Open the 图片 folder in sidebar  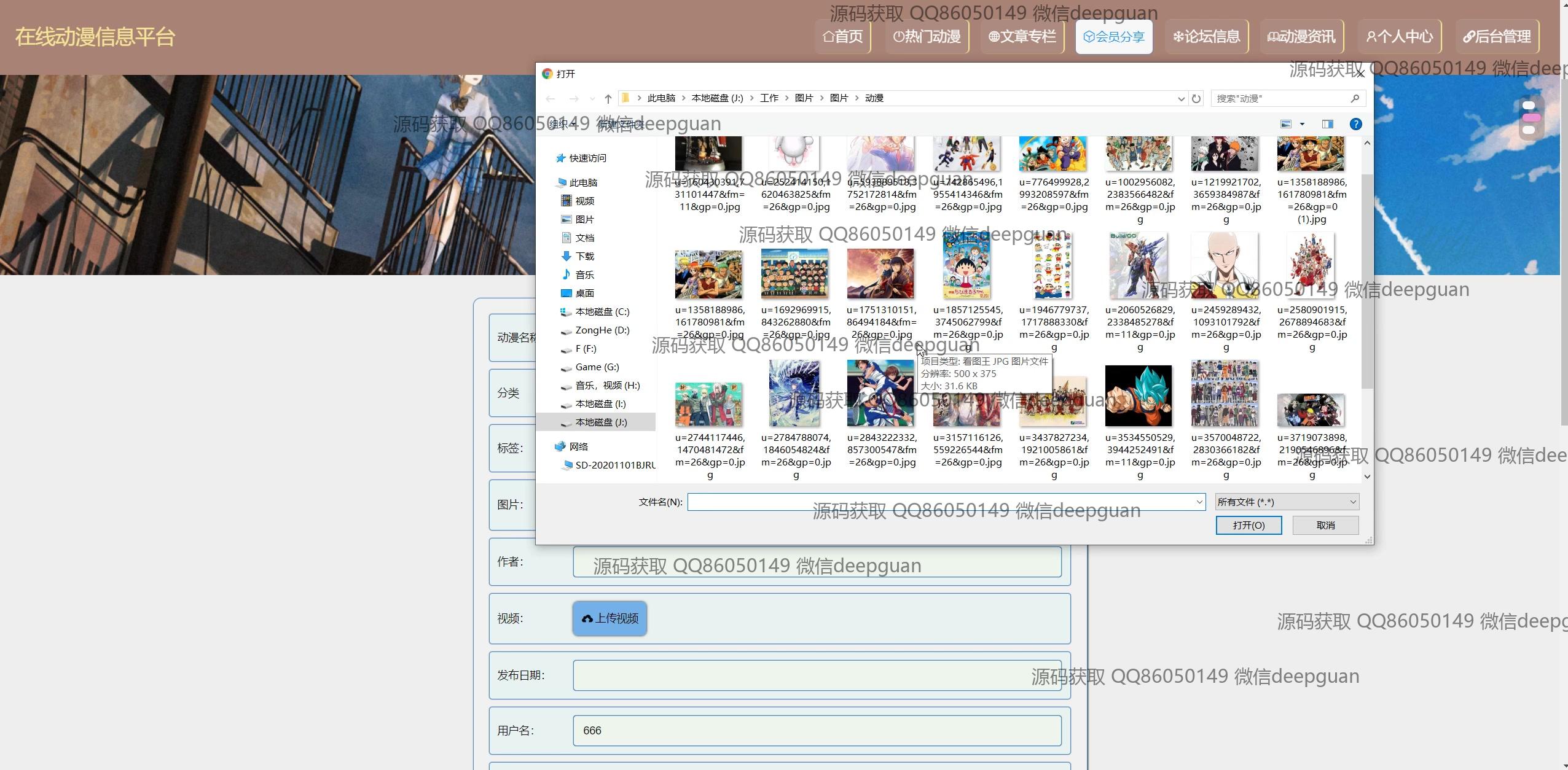point(584,219)
